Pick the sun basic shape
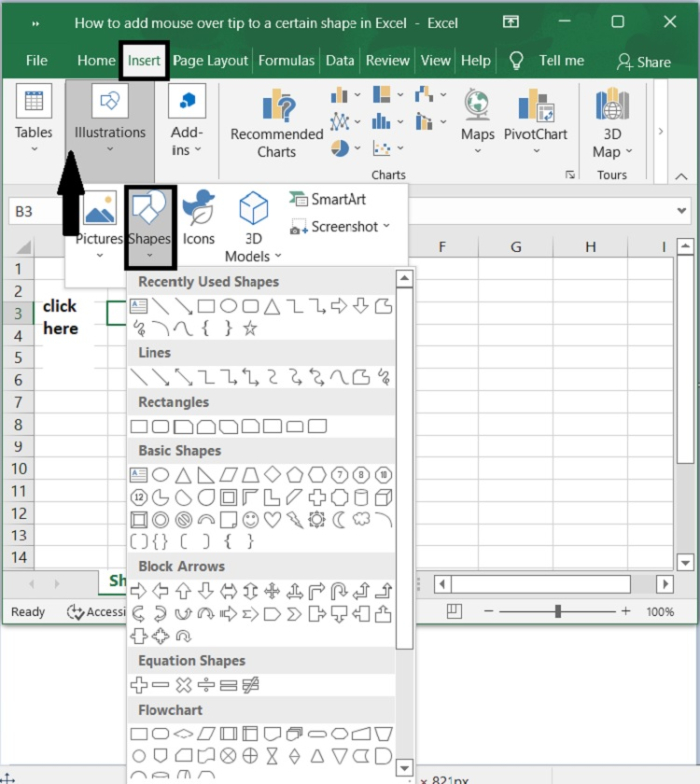 pos(316,520)
